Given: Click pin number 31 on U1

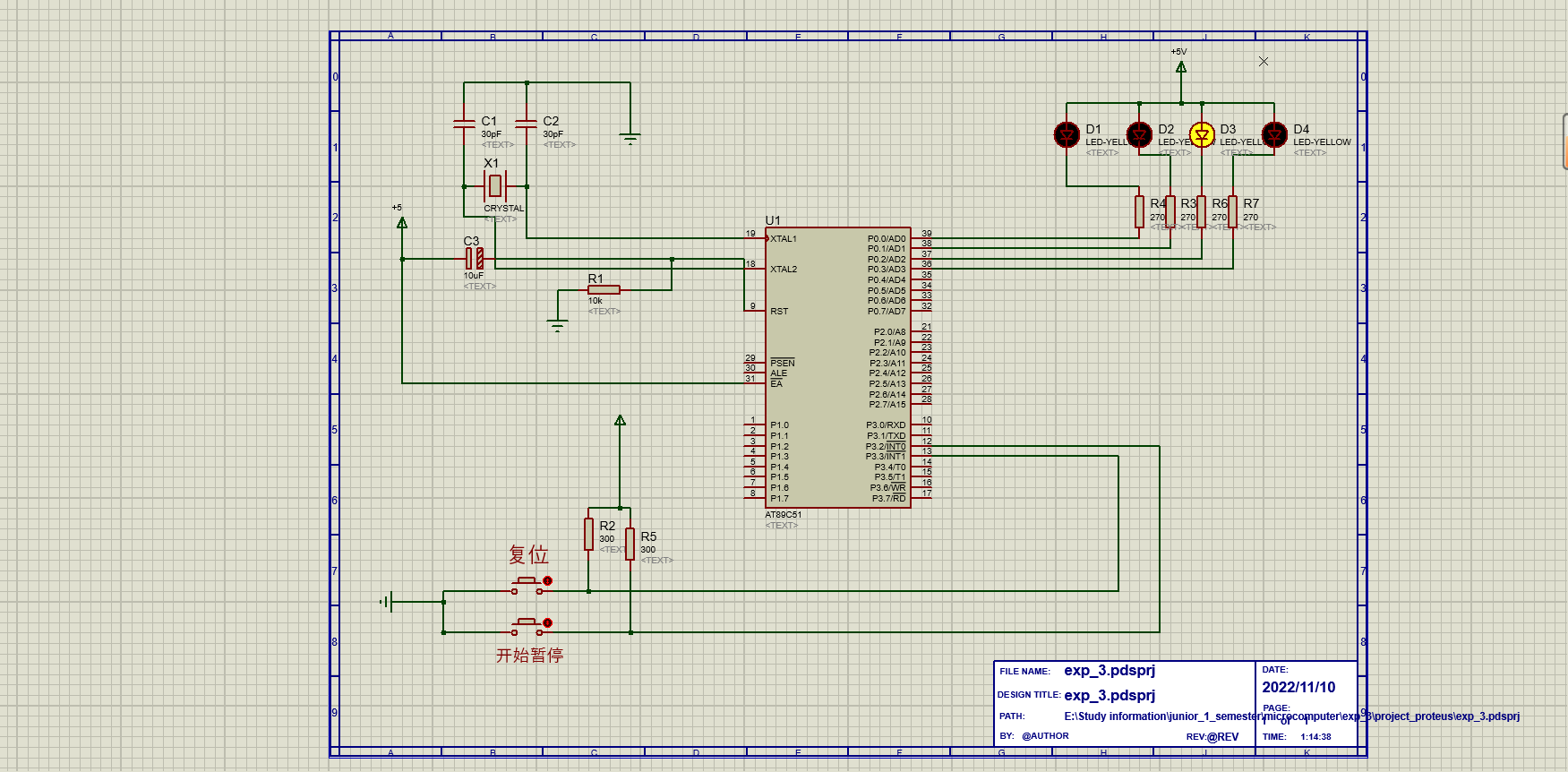Looking at the screenshot, I should (750, 379).
